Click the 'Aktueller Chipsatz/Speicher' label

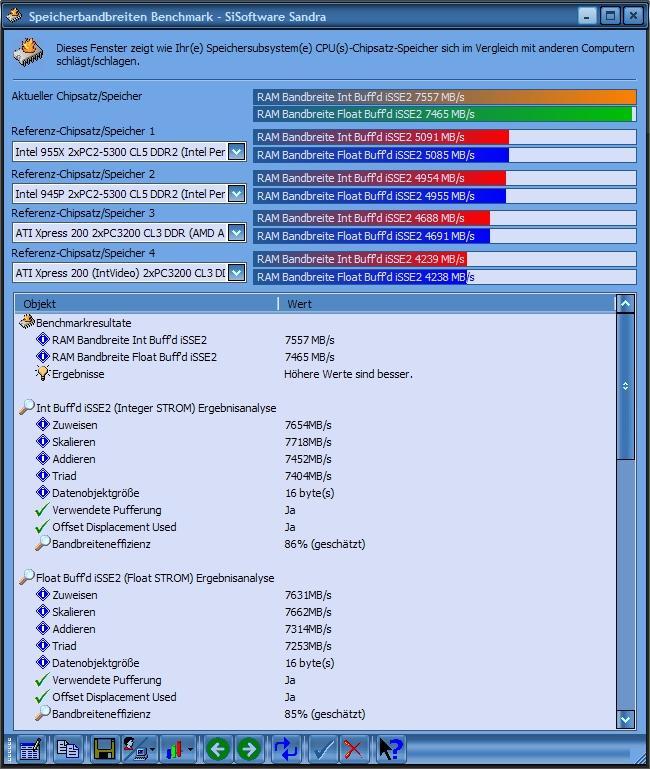pos(77,96)
